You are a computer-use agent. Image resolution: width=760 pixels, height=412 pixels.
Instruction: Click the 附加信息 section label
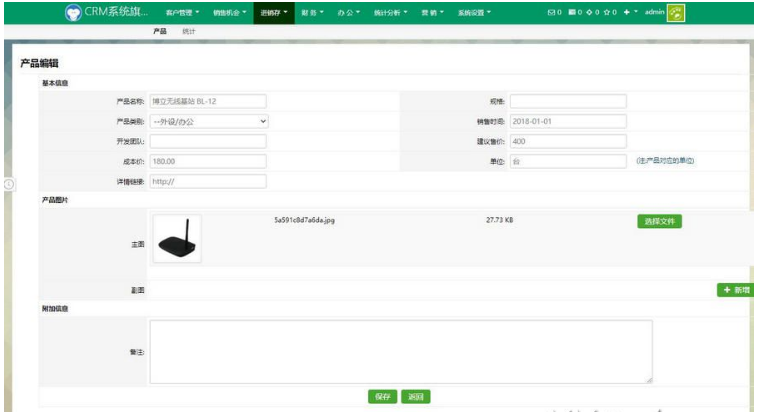pos(55,309)
